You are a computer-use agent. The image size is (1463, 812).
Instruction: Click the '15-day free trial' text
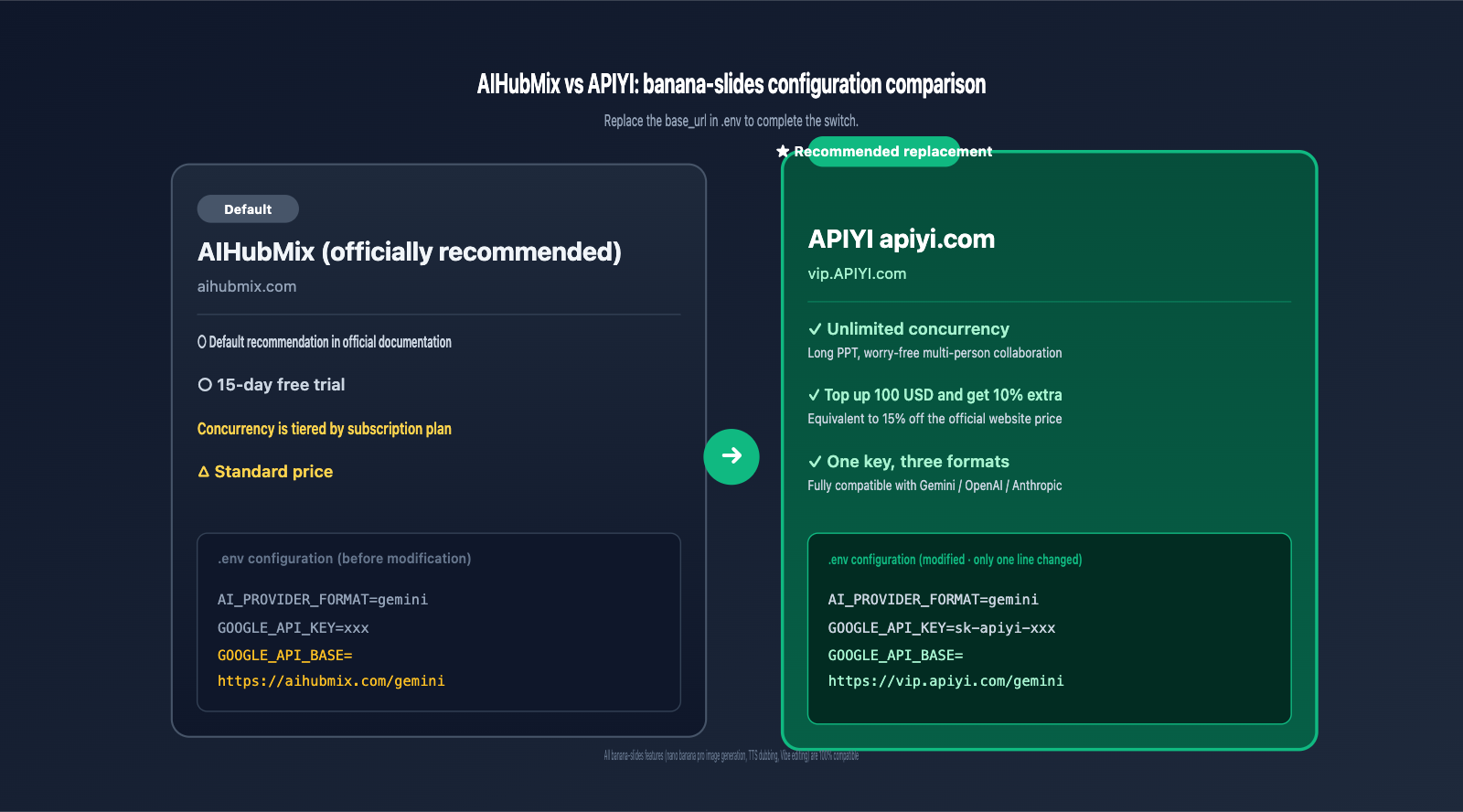click(281, 385)
